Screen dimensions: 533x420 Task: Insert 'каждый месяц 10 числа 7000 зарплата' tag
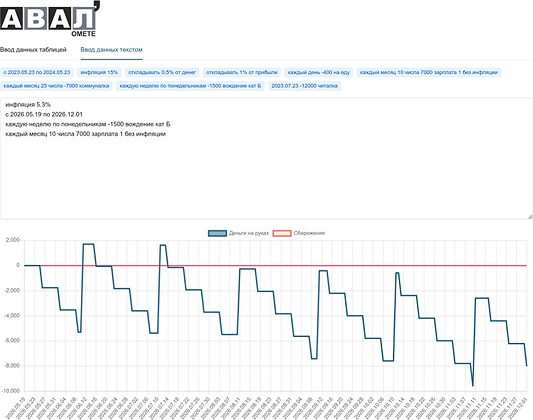(x=429, y=72)
